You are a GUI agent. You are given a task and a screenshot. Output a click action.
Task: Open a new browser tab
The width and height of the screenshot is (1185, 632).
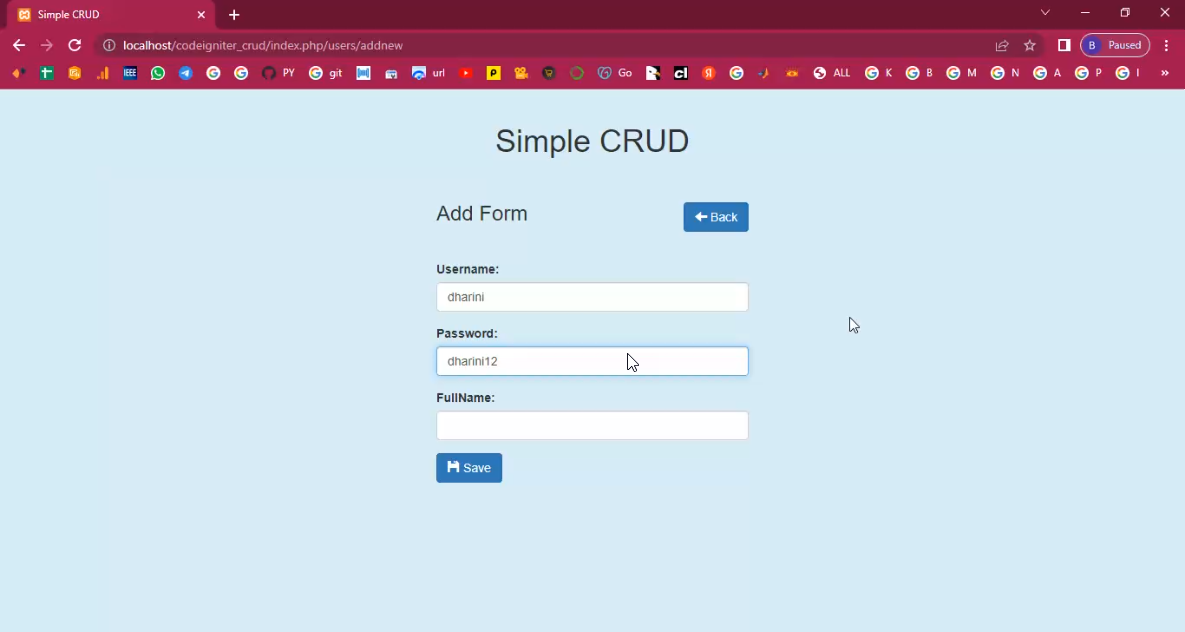click(x=234, y=15)
